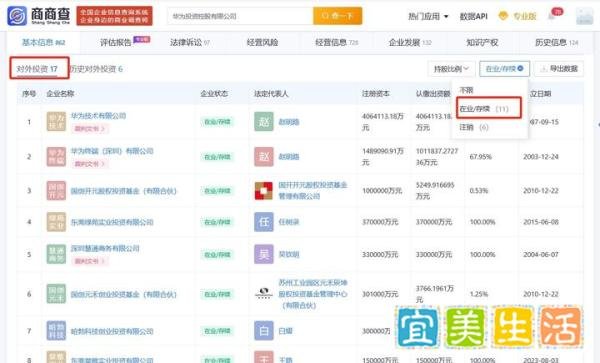600x363 pixels.
Task: Choose 在业/存续 (11) in dropdown list
Action: (x=484, y=109)
